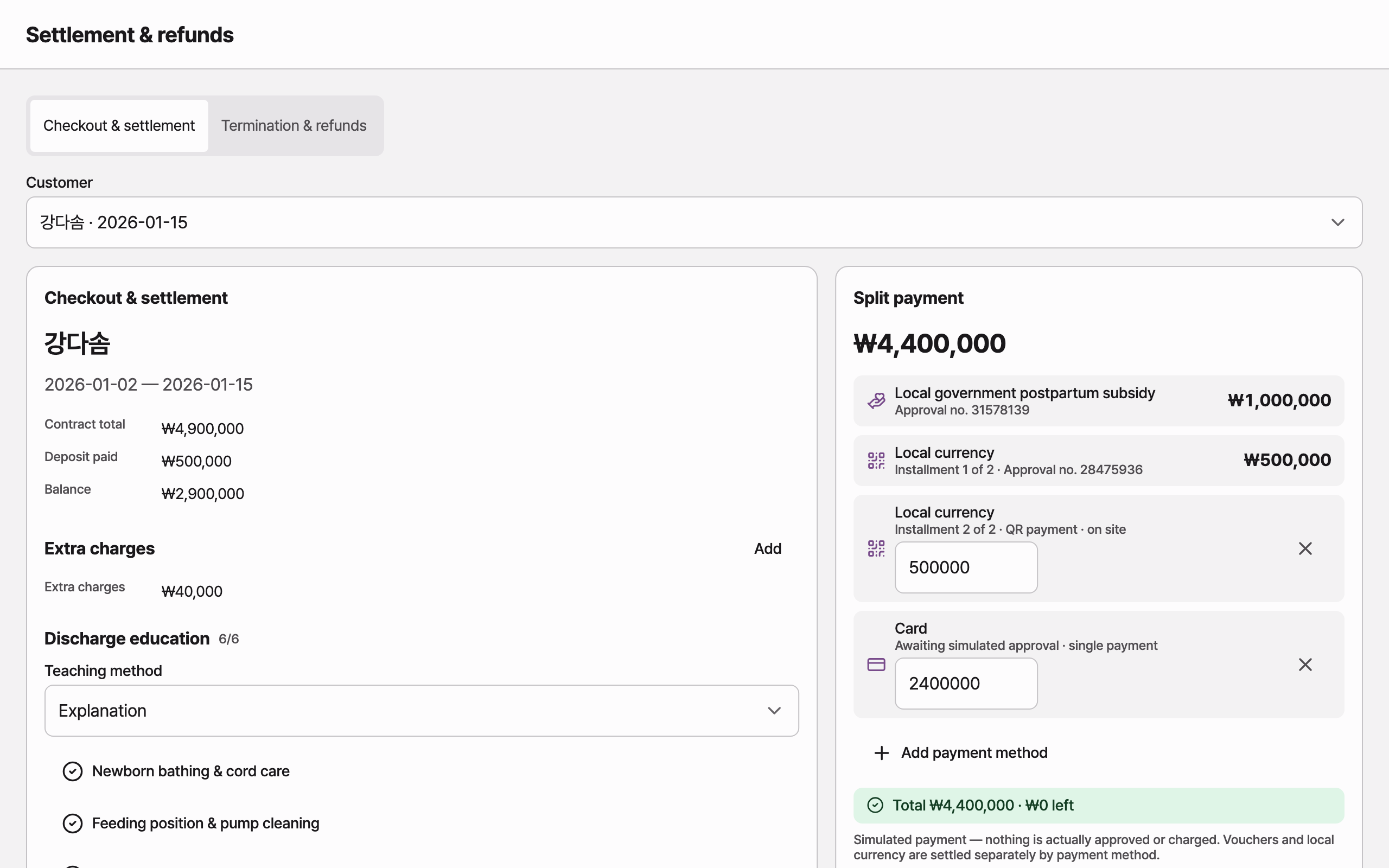This screenshot has height=868, width=1389.
Task: Click the Card payment icon
Action: click(x=876, y=664)
